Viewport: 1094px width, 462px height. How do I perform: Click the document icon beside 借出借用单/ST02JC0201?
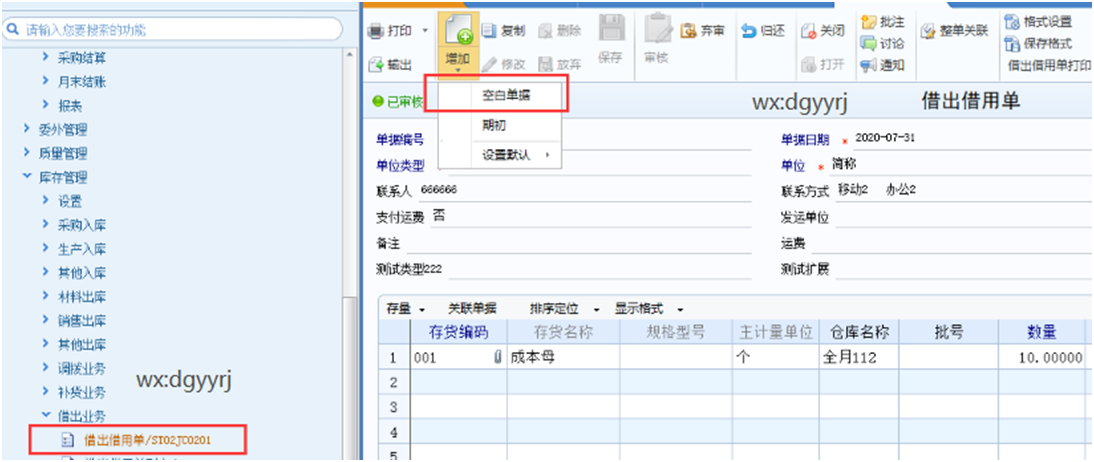click(x=67, y=440)
